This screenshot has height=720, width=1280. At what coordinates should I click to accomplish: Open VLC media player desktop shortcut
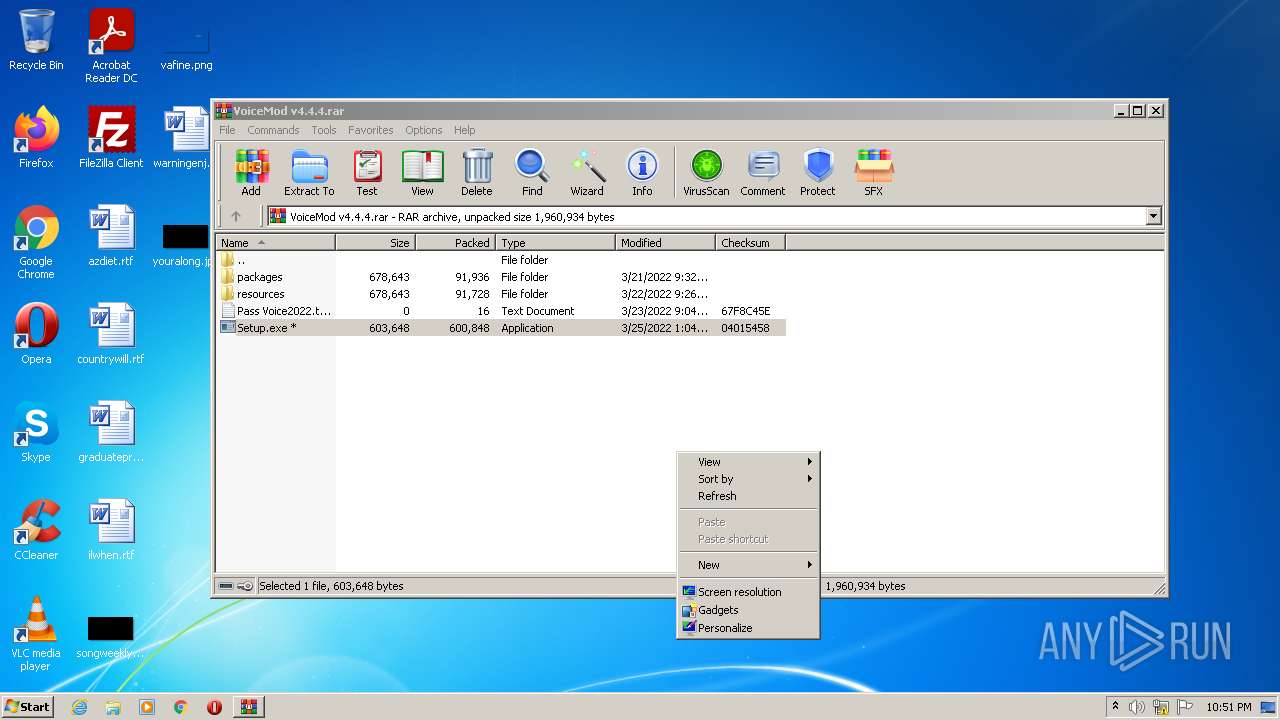pyautogui.click(x=36, y=634)
